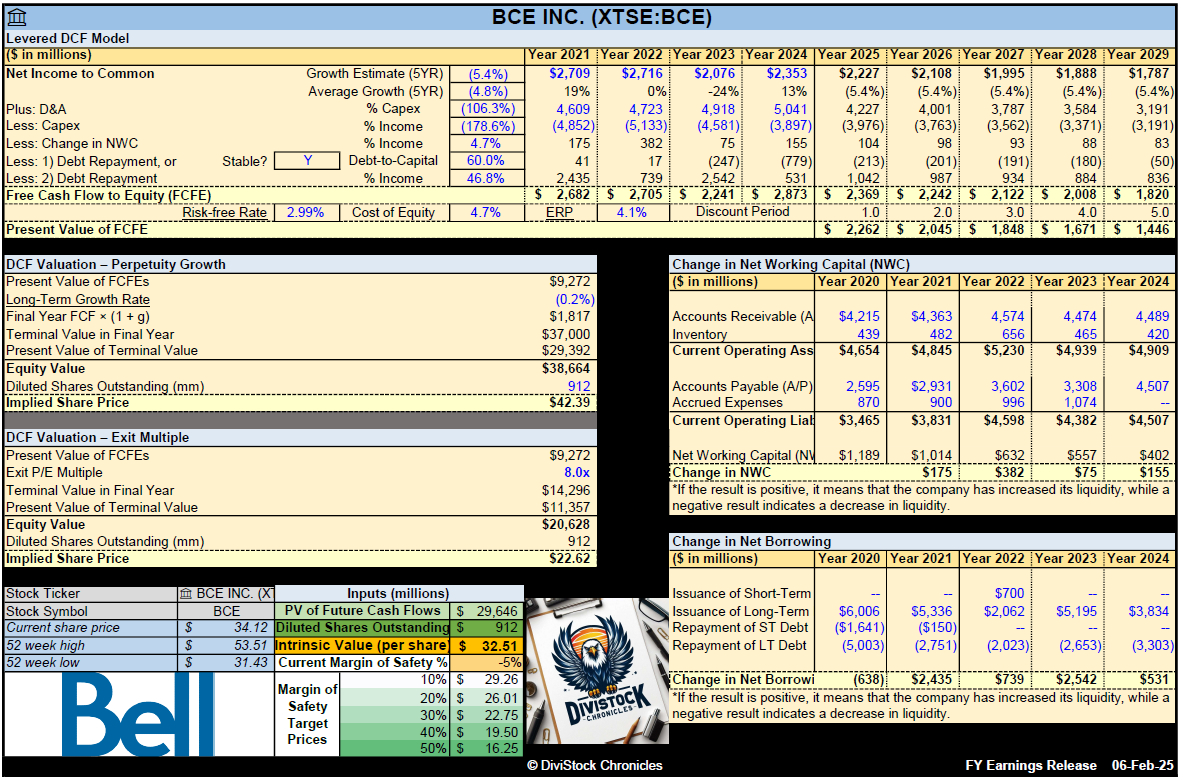The image size is (1180, 778).
Task: Click the Inputs (millions) header
Action: (398, 594)
